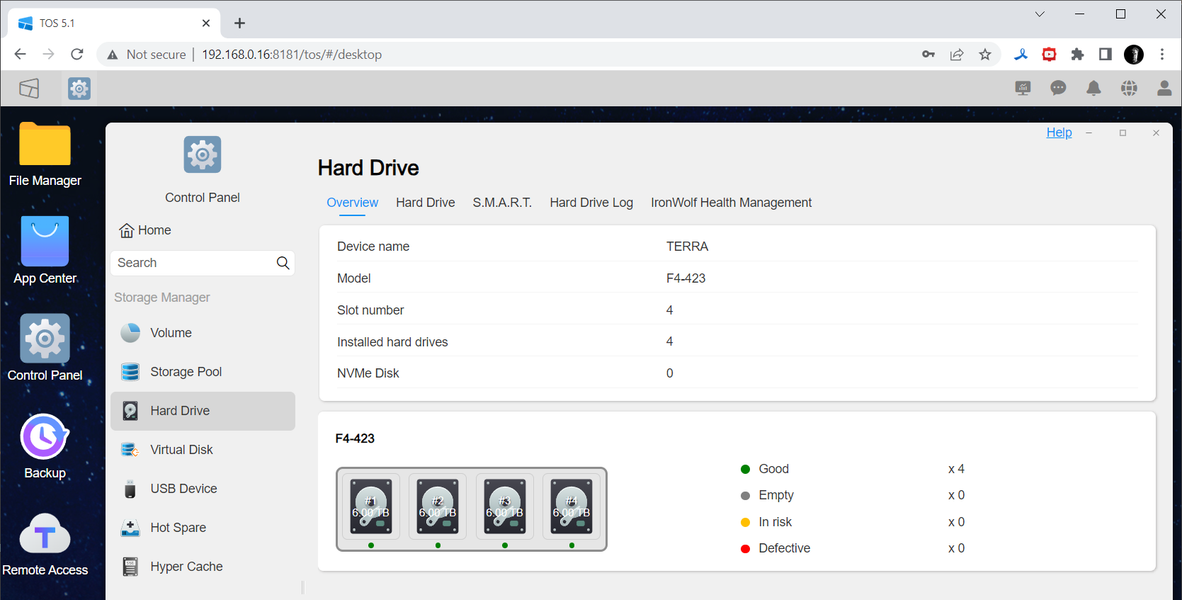Open the Backup desktop application
The width and height of the screenshot is (1182, 600).
click(44, 446)
